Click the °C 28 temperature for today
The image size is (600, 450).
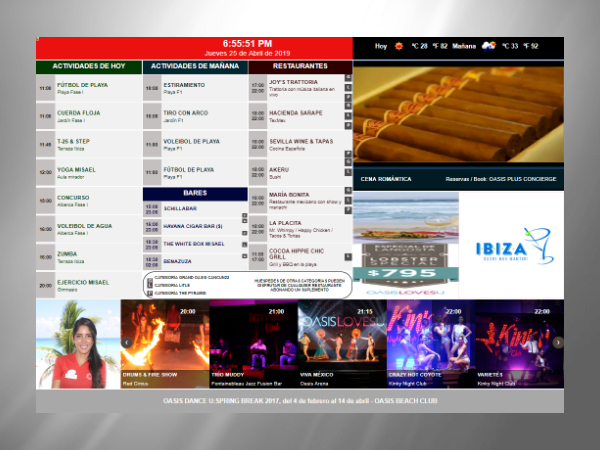pos(419,46)
